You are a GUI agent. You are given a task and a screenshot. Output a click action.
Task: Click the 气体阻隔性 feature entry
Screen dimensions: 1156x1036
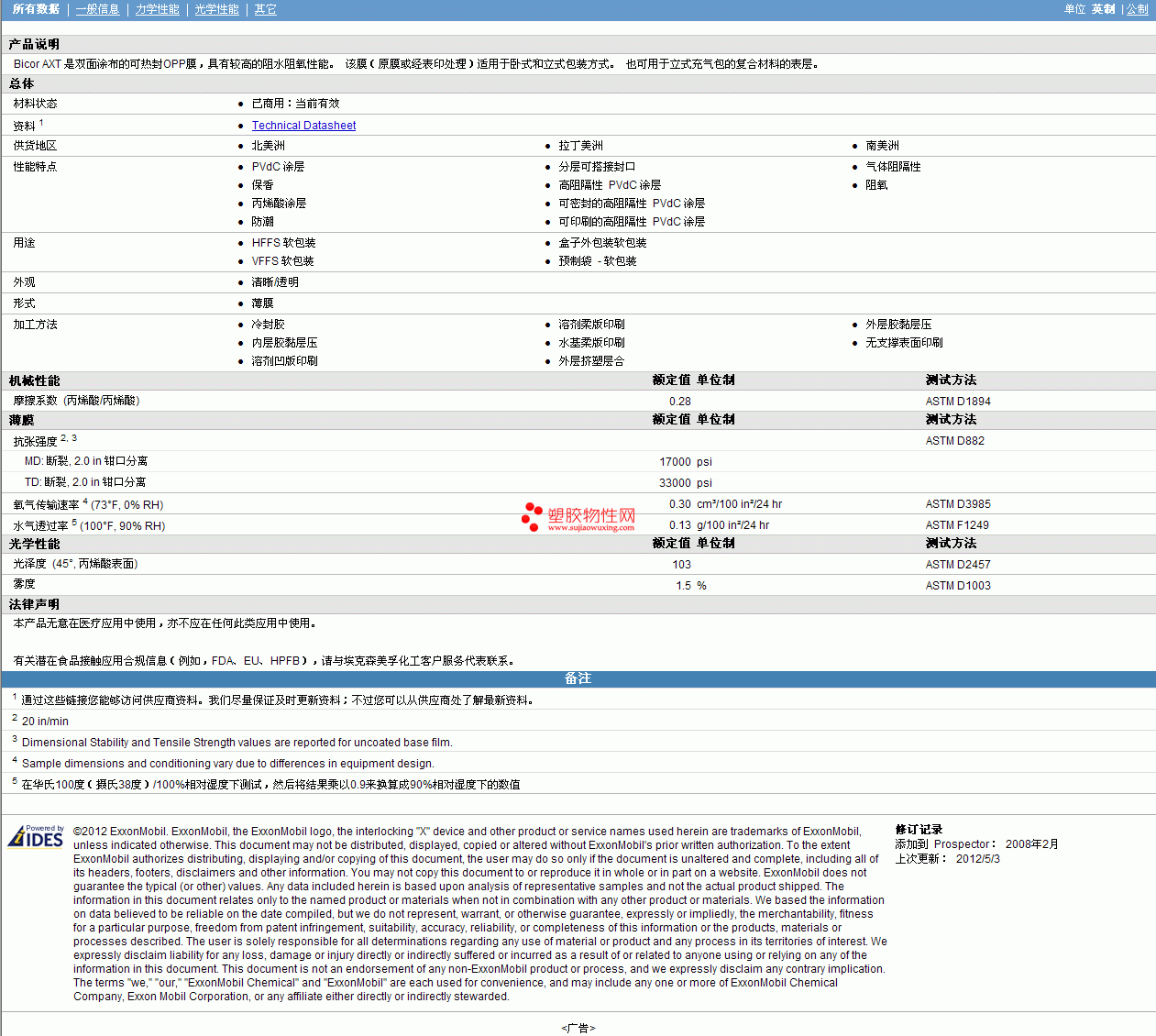point(894,167)
